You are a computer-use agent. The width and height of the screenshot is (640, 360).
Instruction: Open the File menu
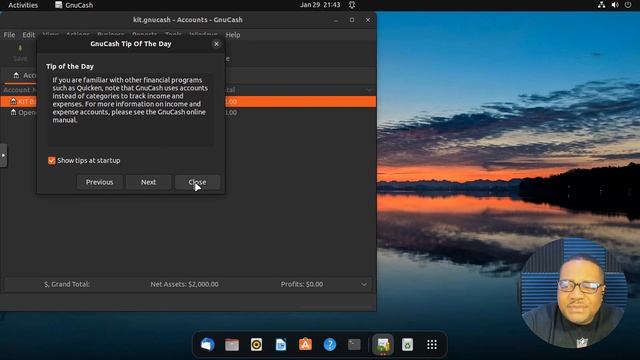point(9,35)
